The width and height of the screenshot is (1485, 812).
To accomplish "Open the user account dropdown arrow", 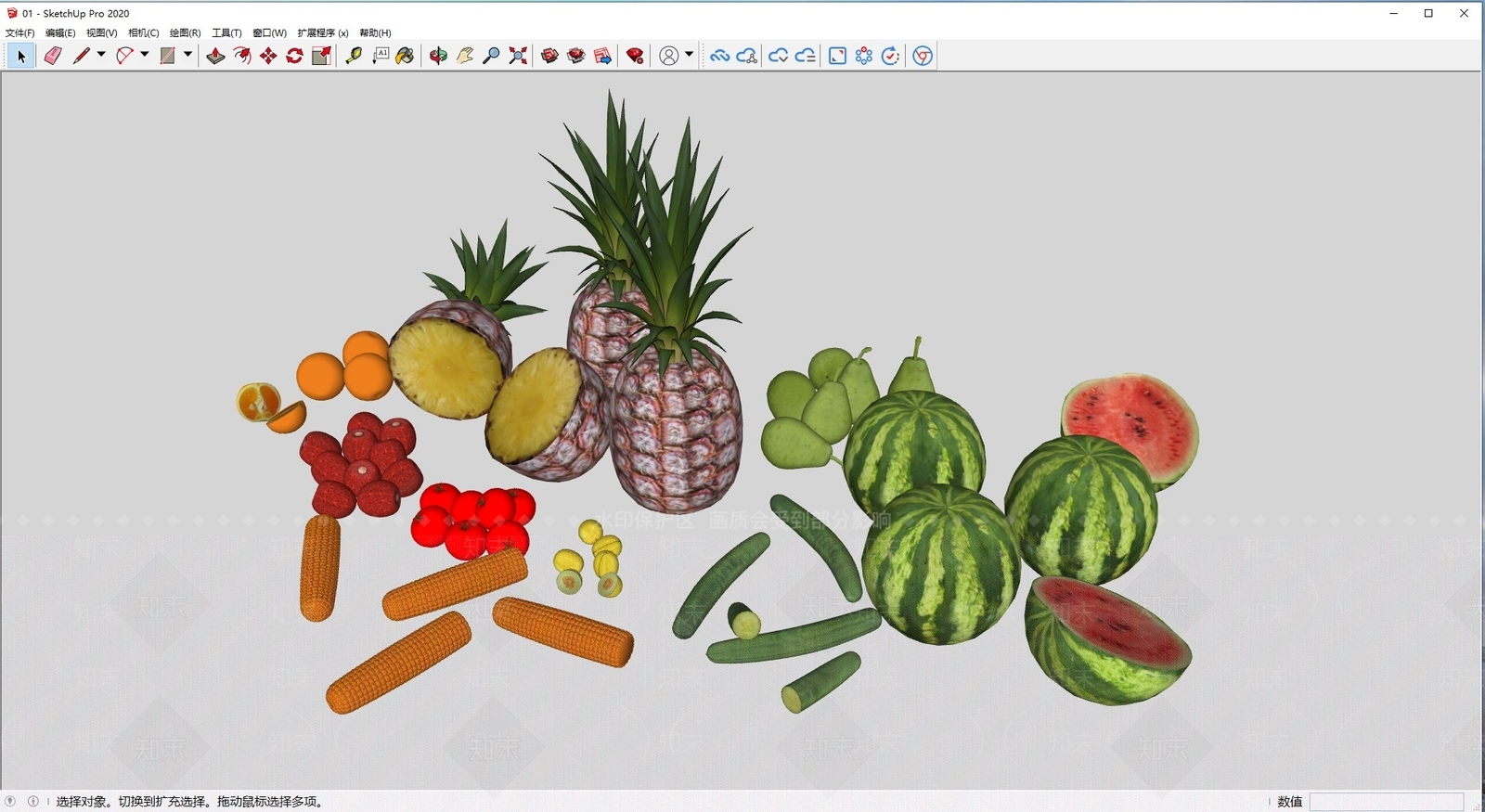I will coord(689,55).
